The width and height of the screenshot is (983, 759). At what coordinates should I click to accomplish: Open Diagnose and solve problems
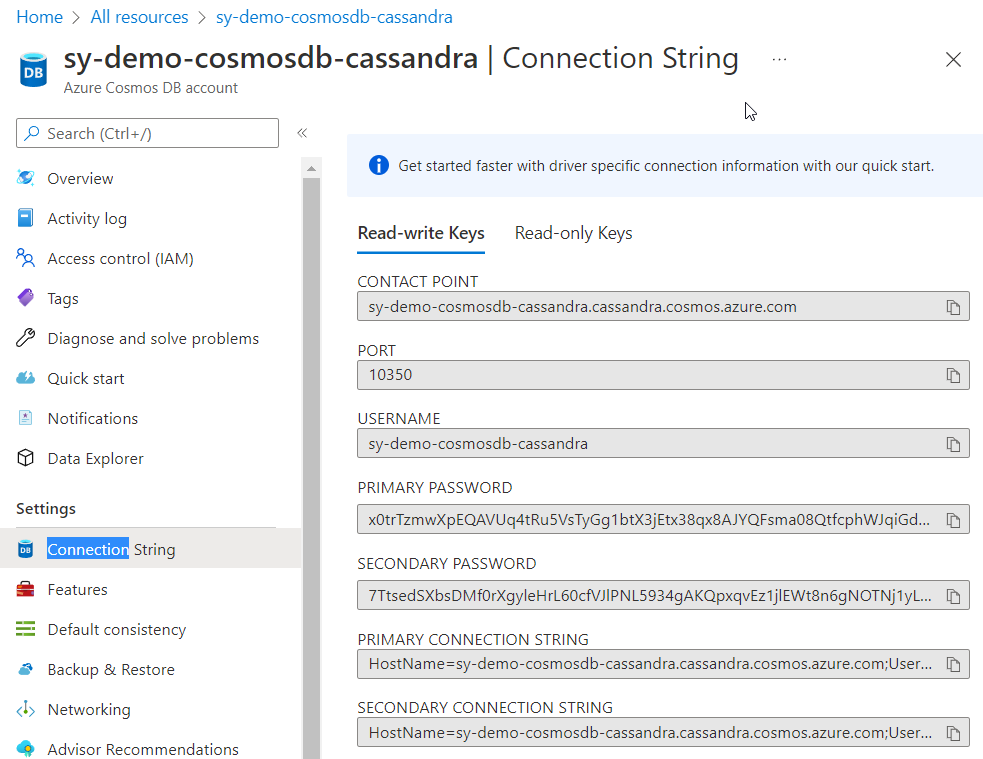point(153,338)
